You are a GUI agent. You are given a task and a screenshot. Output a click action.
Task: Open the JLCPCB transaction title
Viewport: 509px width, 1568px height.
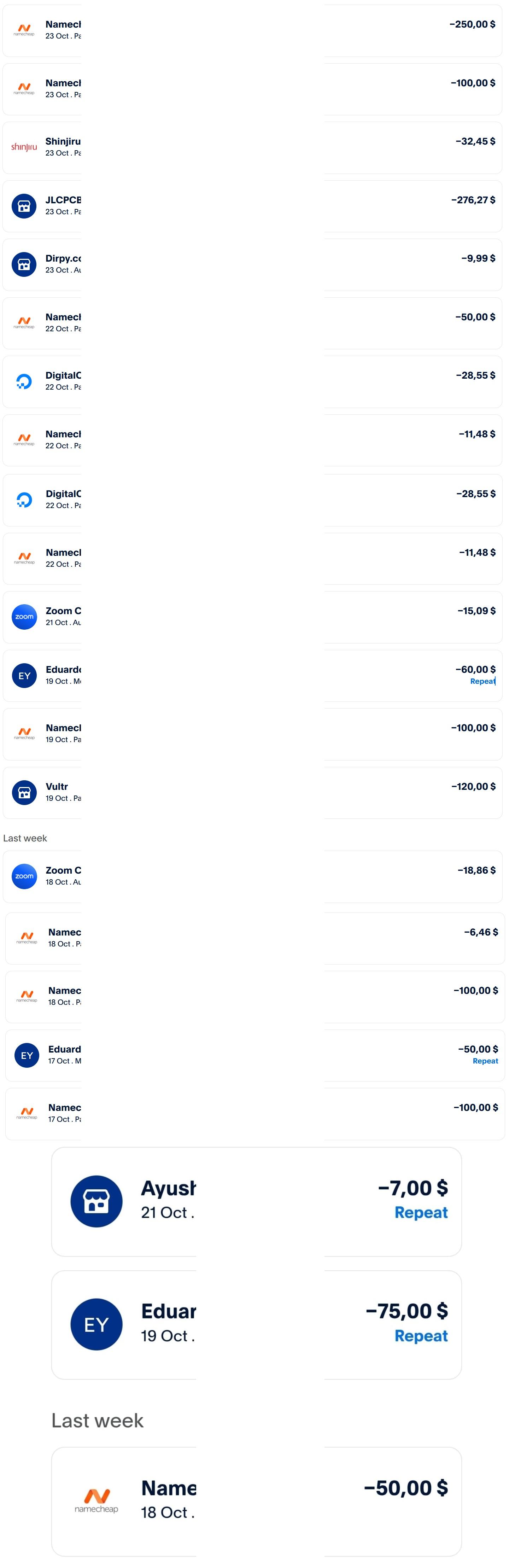click(63, 200)
